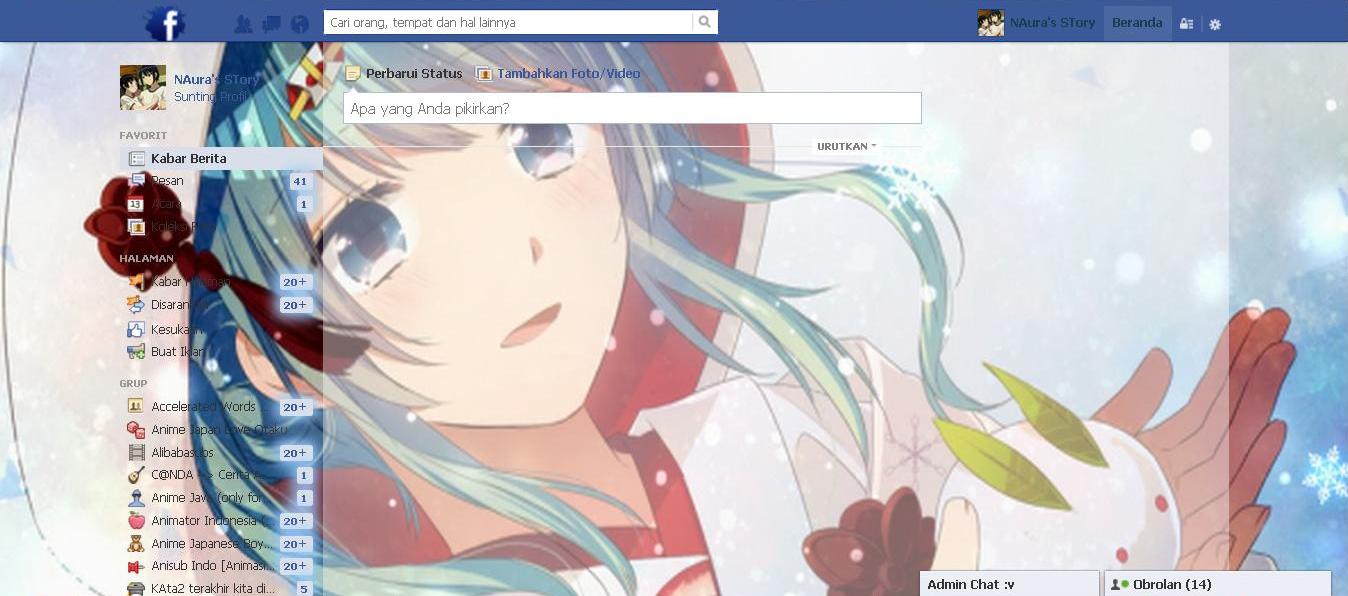Open the Obrolan (14) chat tab

tap(1218, 584)
